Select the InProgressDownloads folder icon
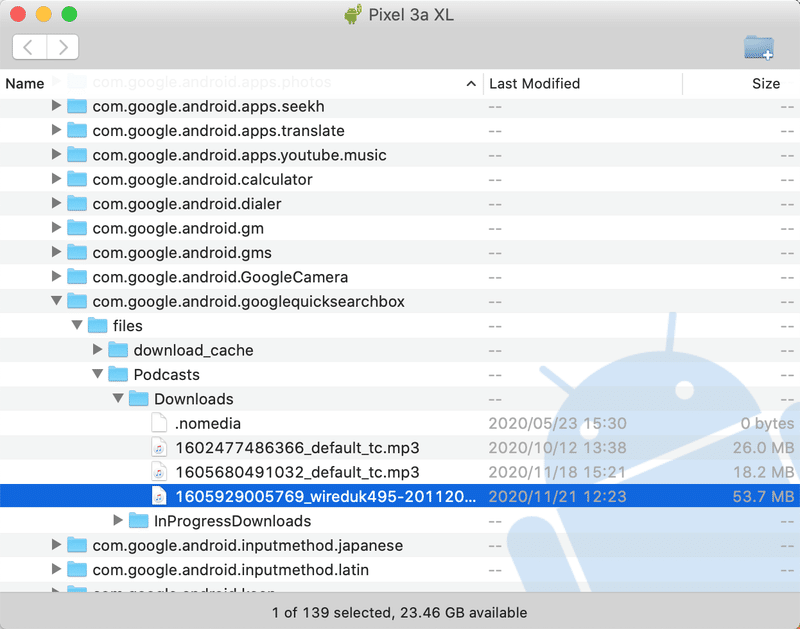Screen dimensions: 800x629 [139, 521]
